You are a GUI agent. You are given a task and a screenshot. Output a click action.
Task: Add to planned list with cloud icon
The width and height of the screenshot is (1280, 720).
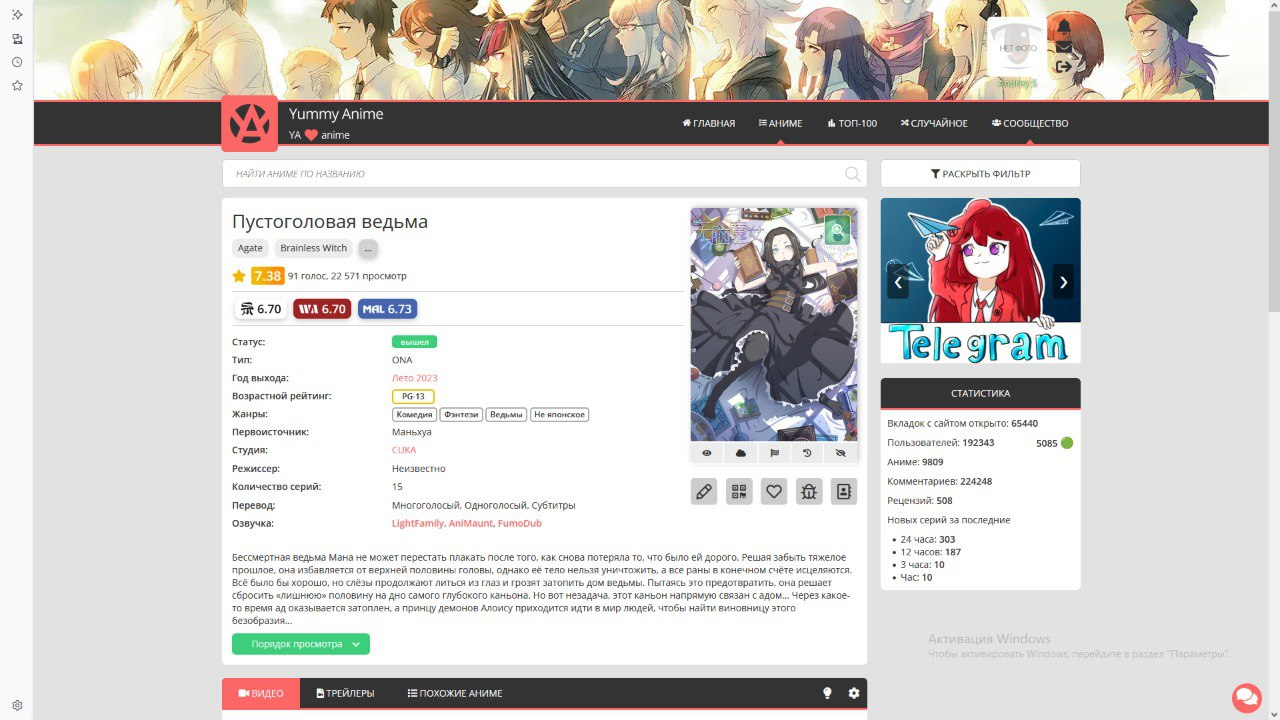(741, 453)
